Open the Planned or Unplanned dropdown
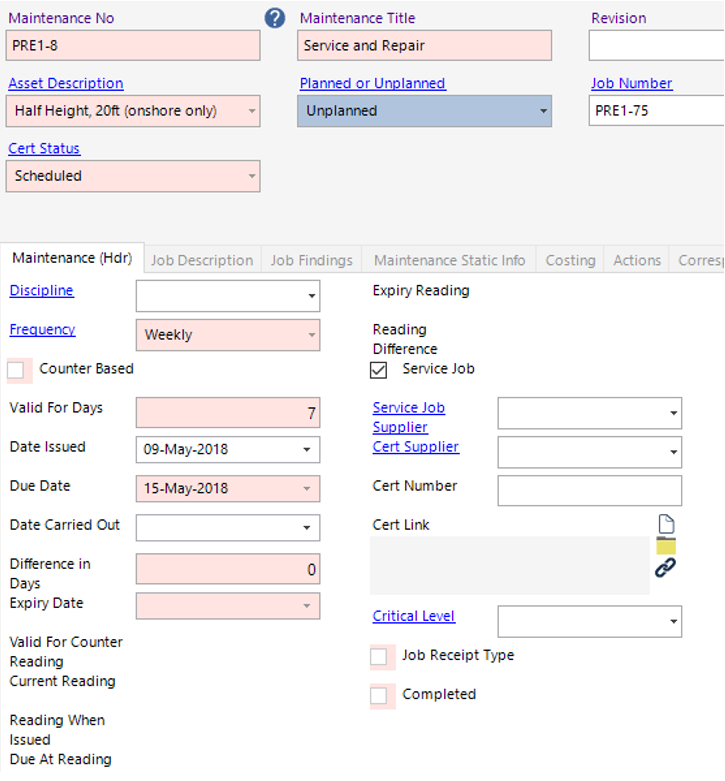Screen dimensions: 725x781 (544, 111)
